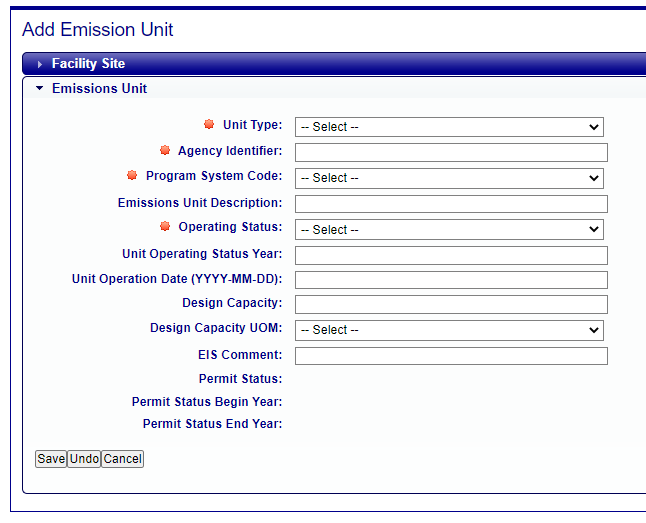Image resolution: width=646 pixels, height=523 pixels.
Task: Click the Cancel button
Action: pos(122,459)
